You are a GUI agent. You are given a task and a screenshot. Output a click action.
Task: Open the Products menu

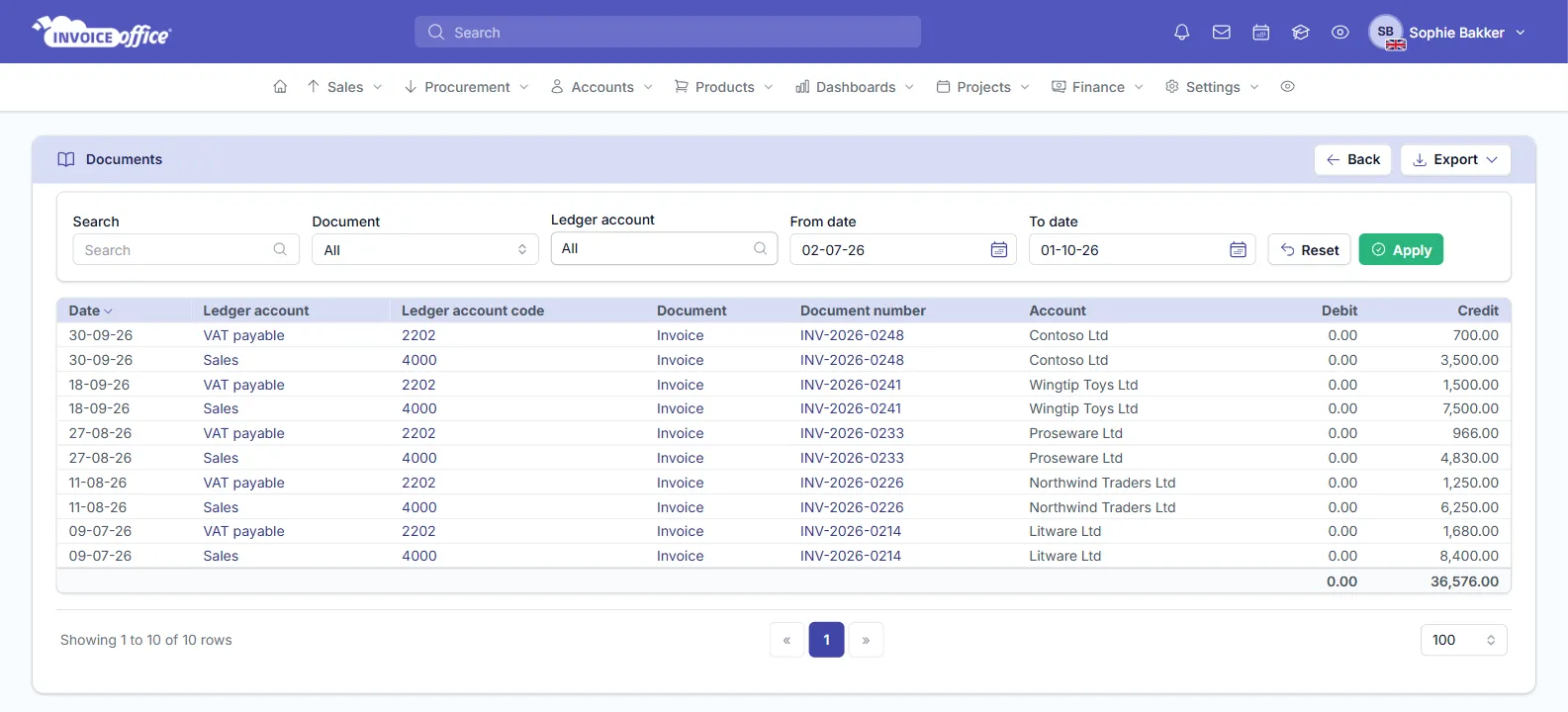[x=724, y=87]
